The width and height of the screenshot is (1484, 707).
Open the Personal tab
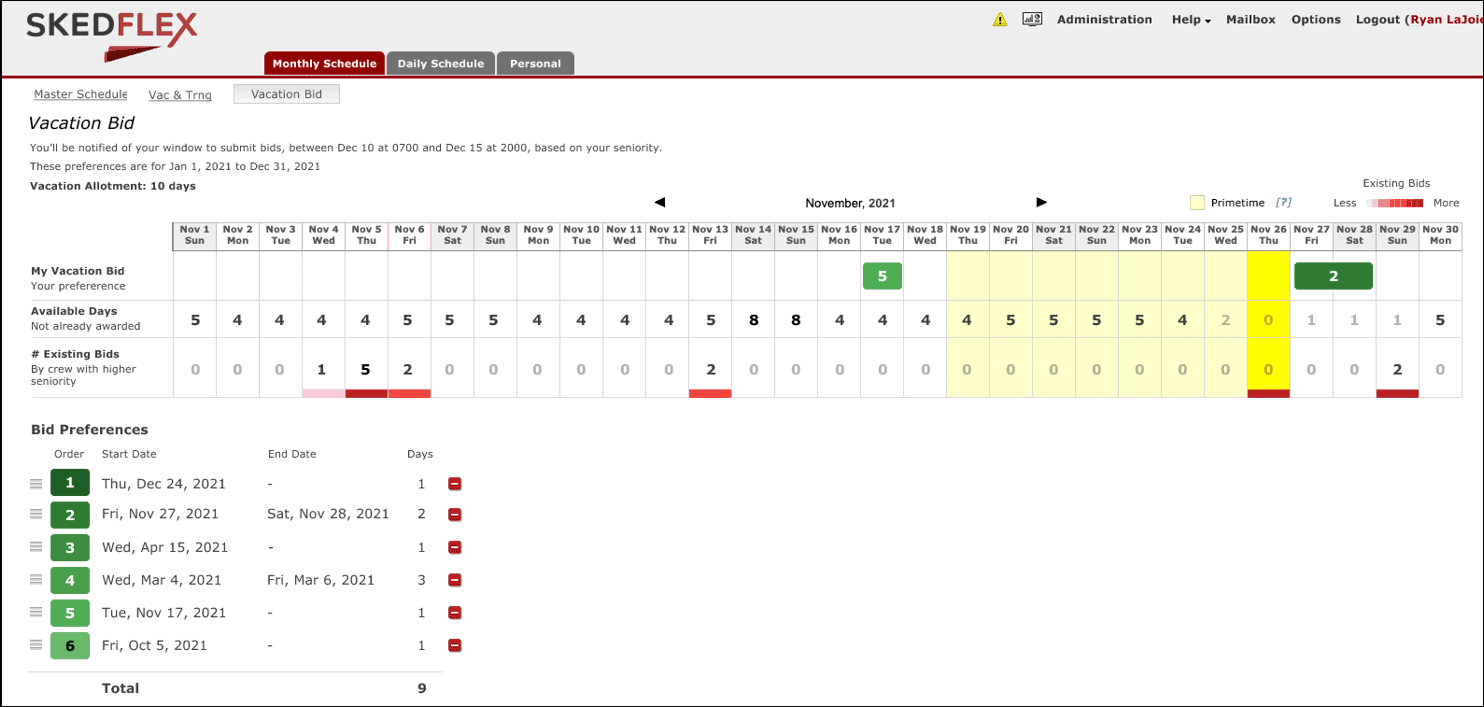point(535,62)
